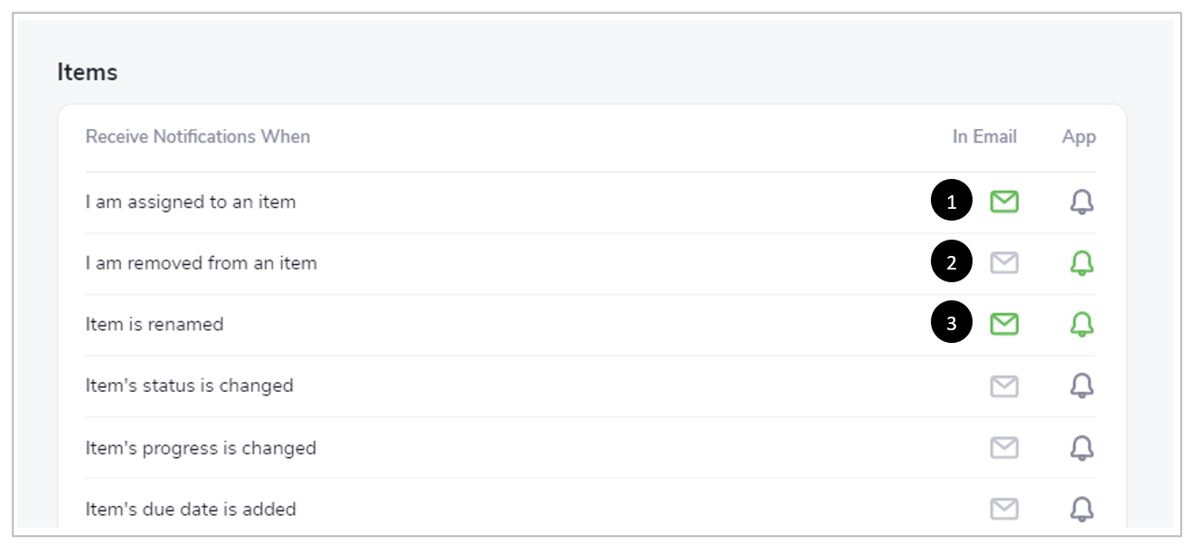The image size is (1199, 542).
Task: Select the 'I am assigned to an item' row label
Action: coord(190,203)
